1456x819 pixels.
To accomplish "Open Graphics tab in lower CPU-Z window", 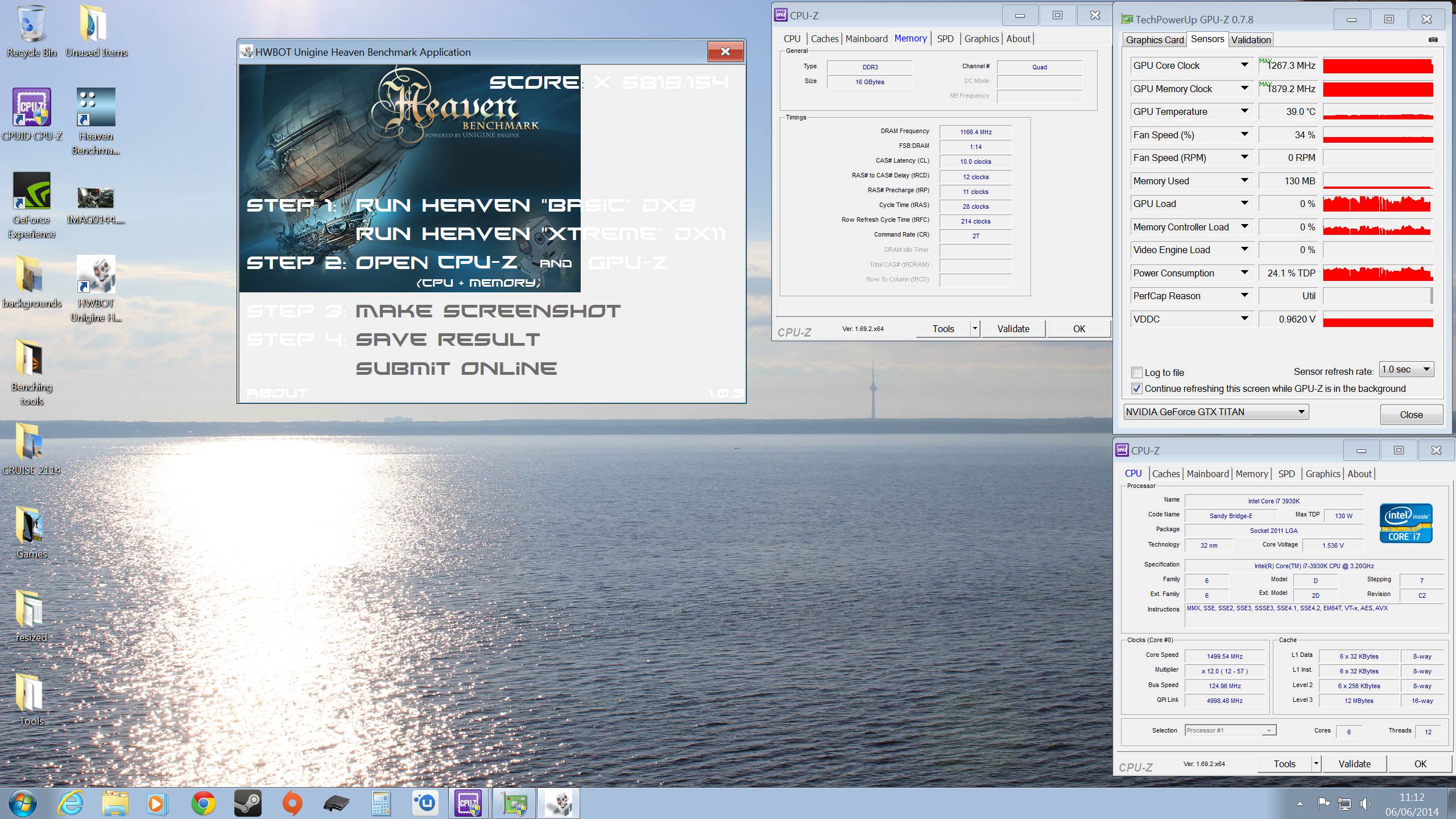I will tap(1323, 474).
